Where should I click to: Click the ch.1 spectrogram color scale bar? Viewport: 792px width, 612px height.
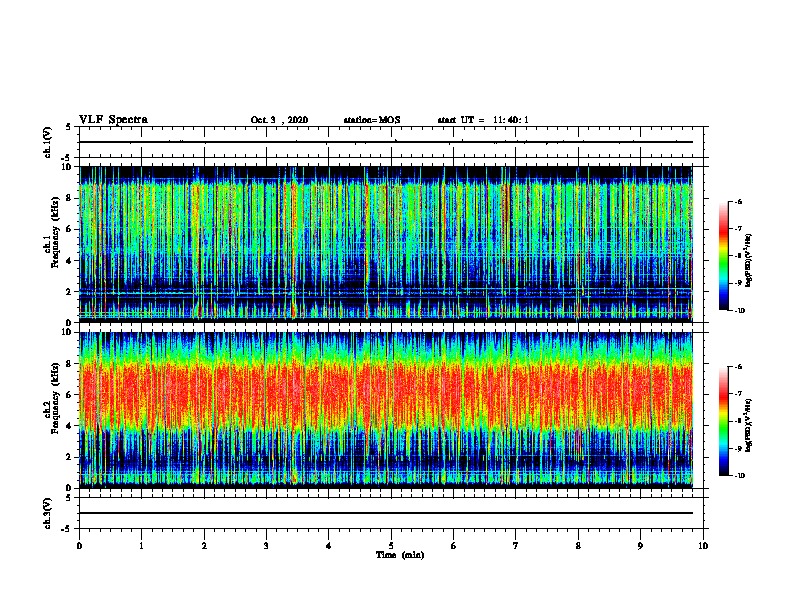tap(724, 256)
